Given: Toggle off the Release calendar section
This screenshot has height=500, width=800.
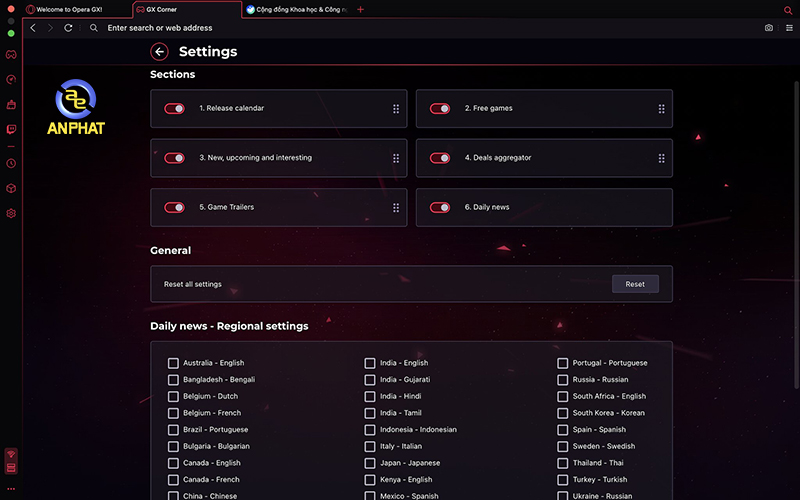Looking at the screenshot, I should pyautogui.click(x=174, y=108).
